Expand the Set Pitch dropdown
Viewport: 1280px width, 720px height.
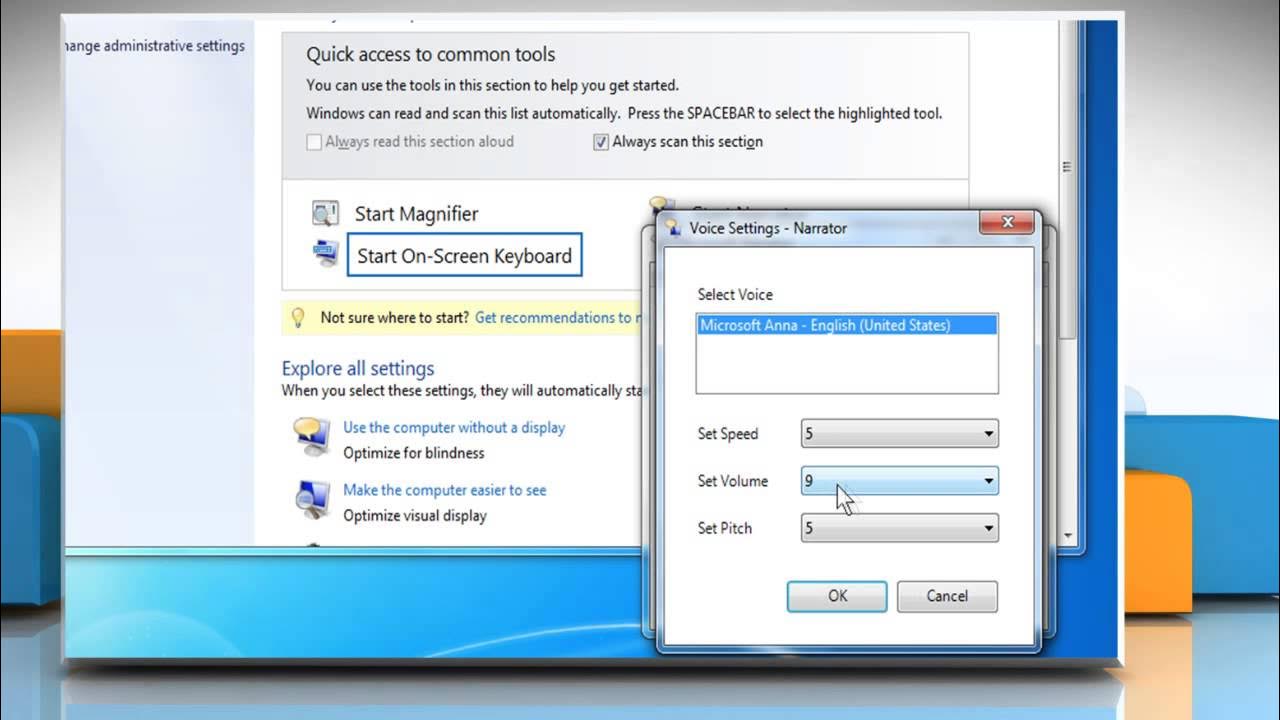point(986,528)
